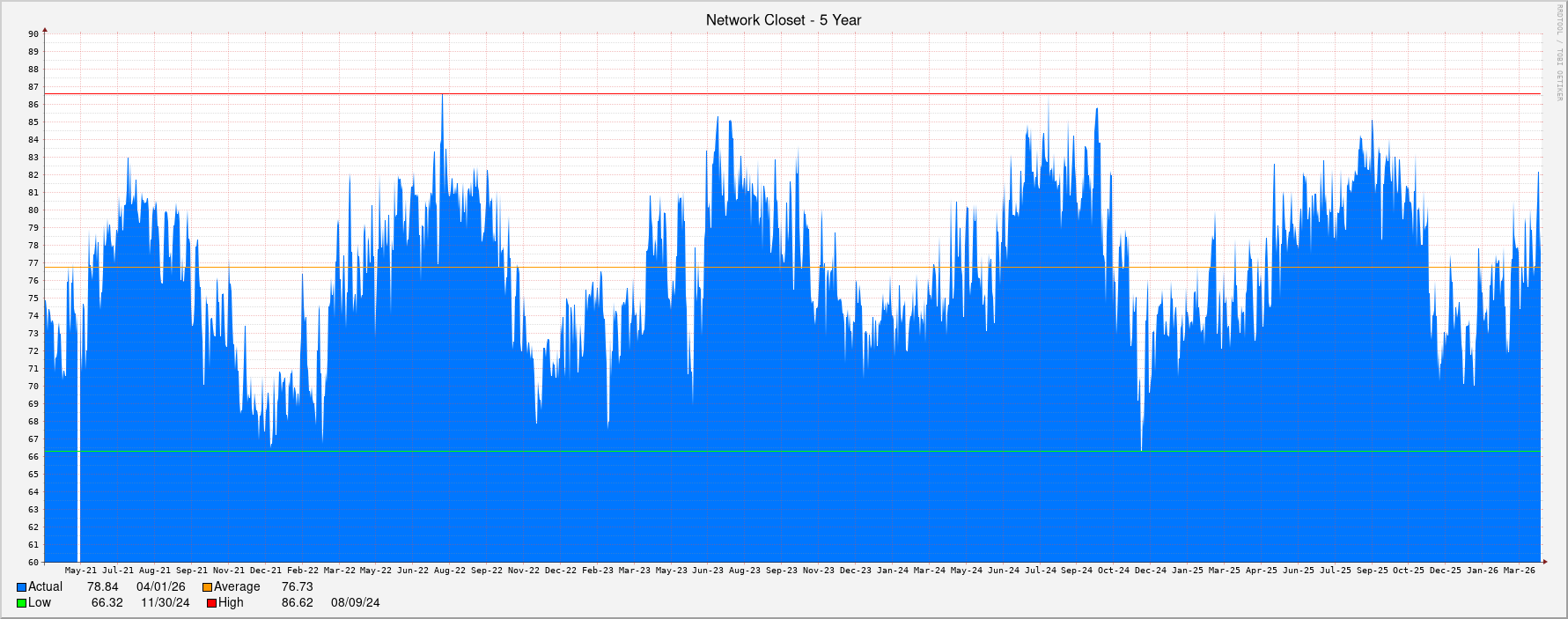1568x619 pixels.
Task: Click the chart title Network Closet - 5 Year
Action: tap(783, 20)
